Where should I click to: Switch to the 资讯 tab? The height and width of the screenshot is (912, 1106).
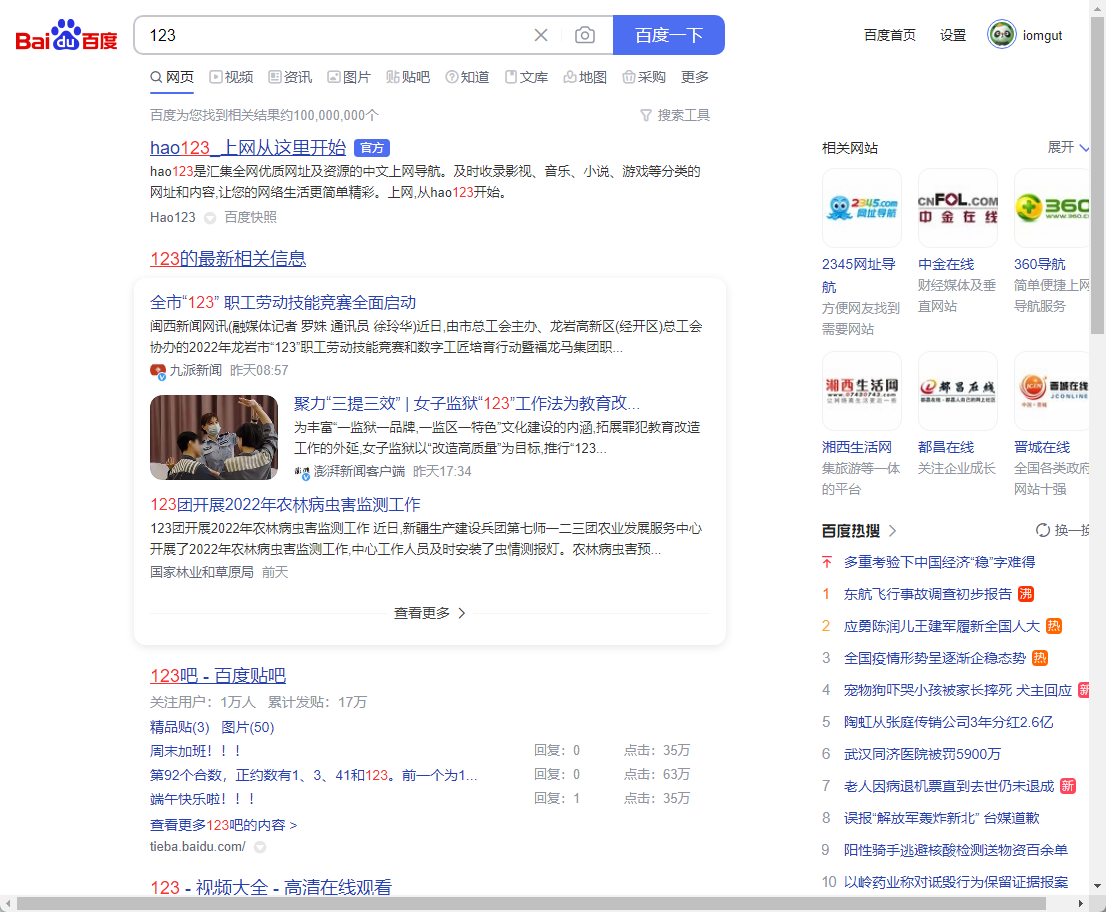(291, 77)
